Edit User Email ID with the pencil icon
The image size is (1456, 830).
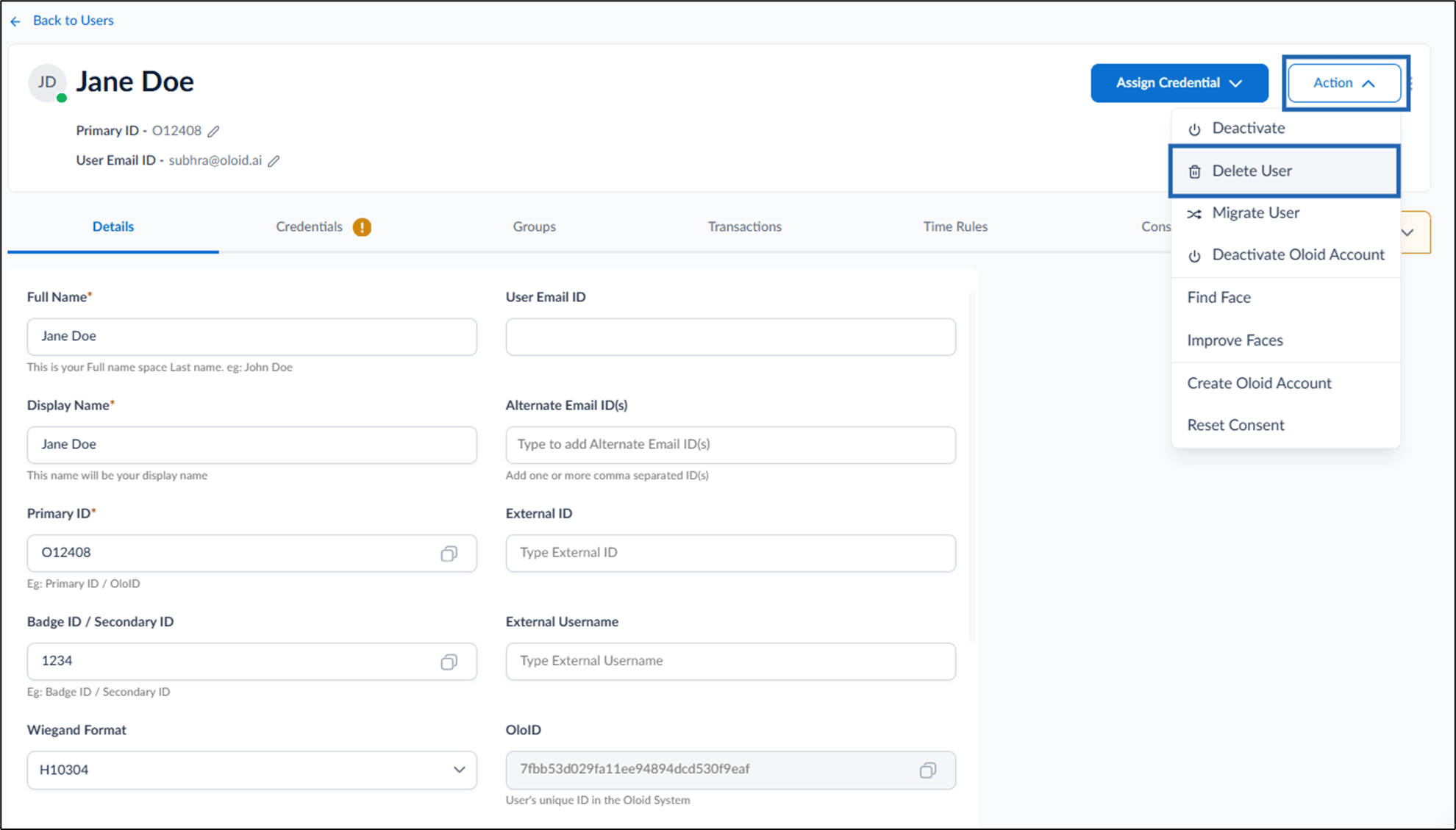[274, 161]
